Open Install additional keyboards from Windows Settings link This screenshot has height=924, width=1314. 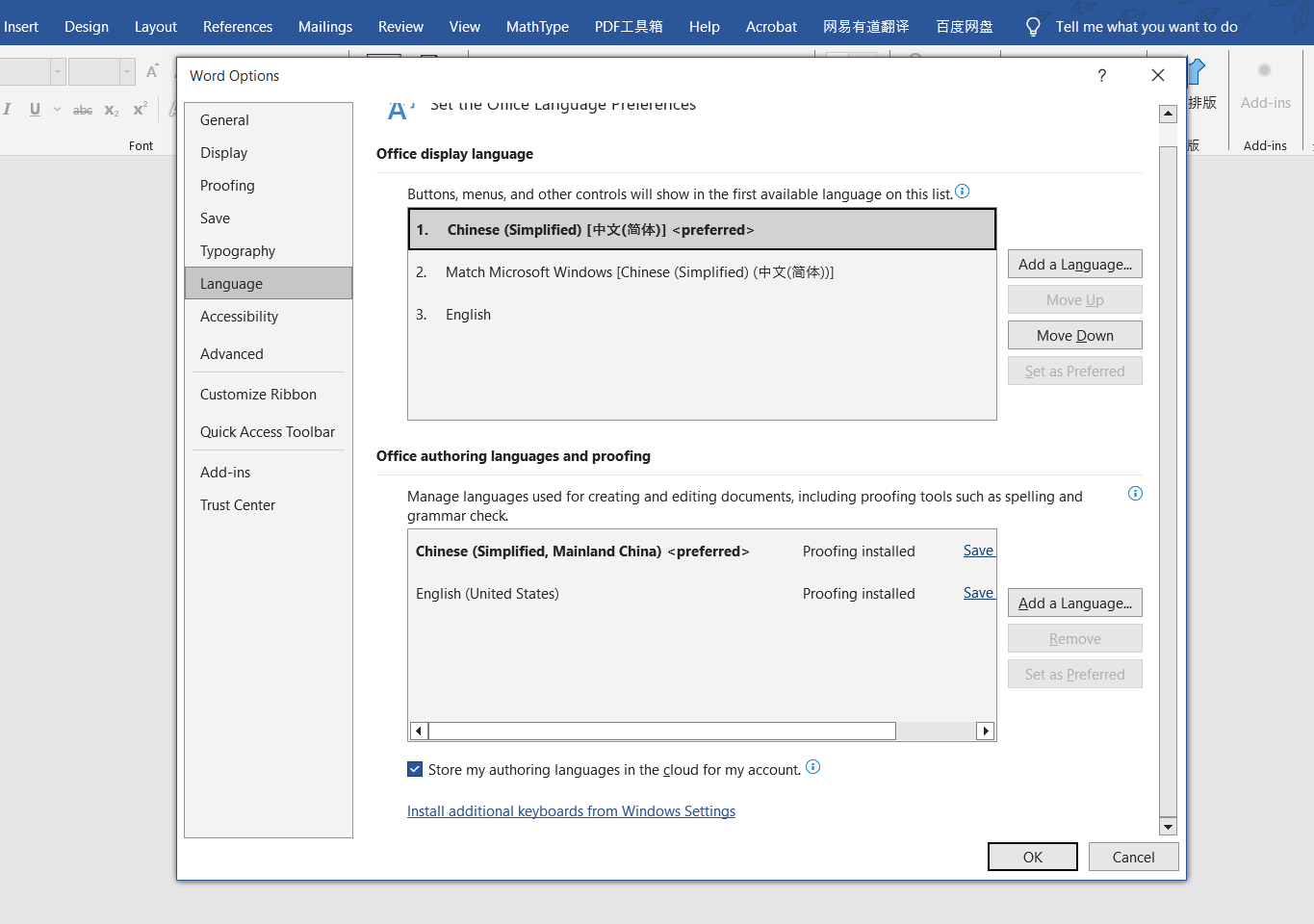(571, 811)
